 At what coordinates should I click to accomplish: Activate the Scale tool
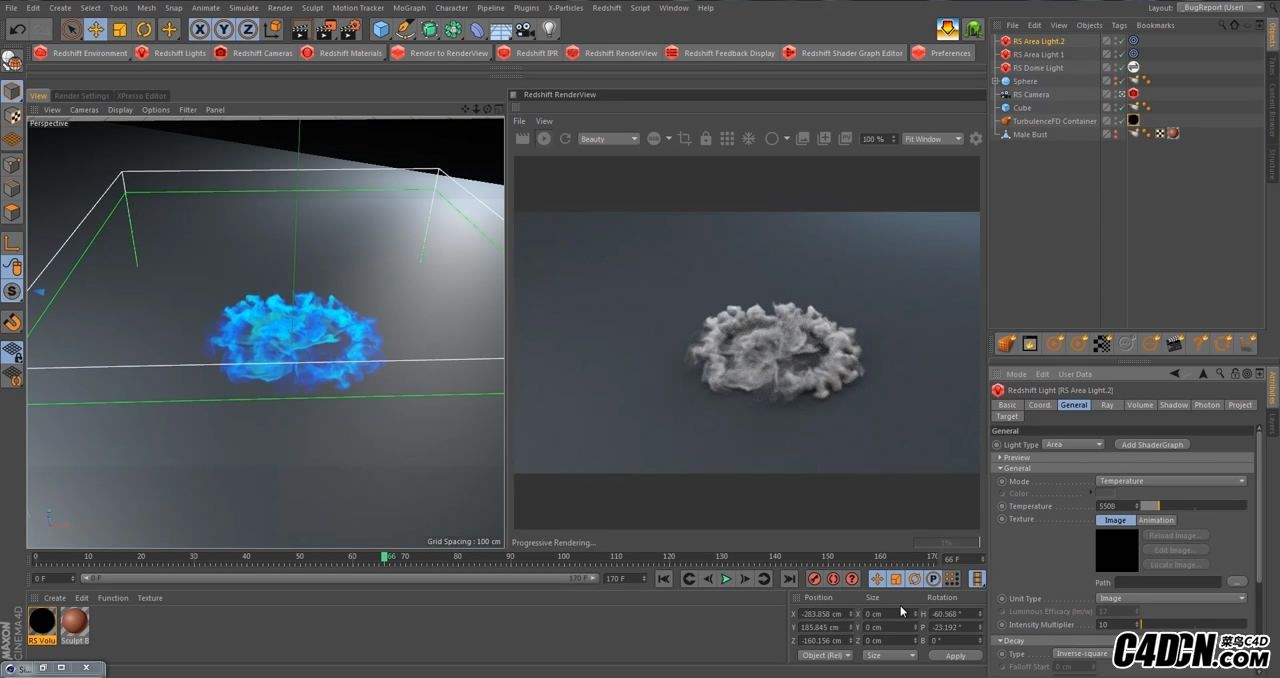120,30
